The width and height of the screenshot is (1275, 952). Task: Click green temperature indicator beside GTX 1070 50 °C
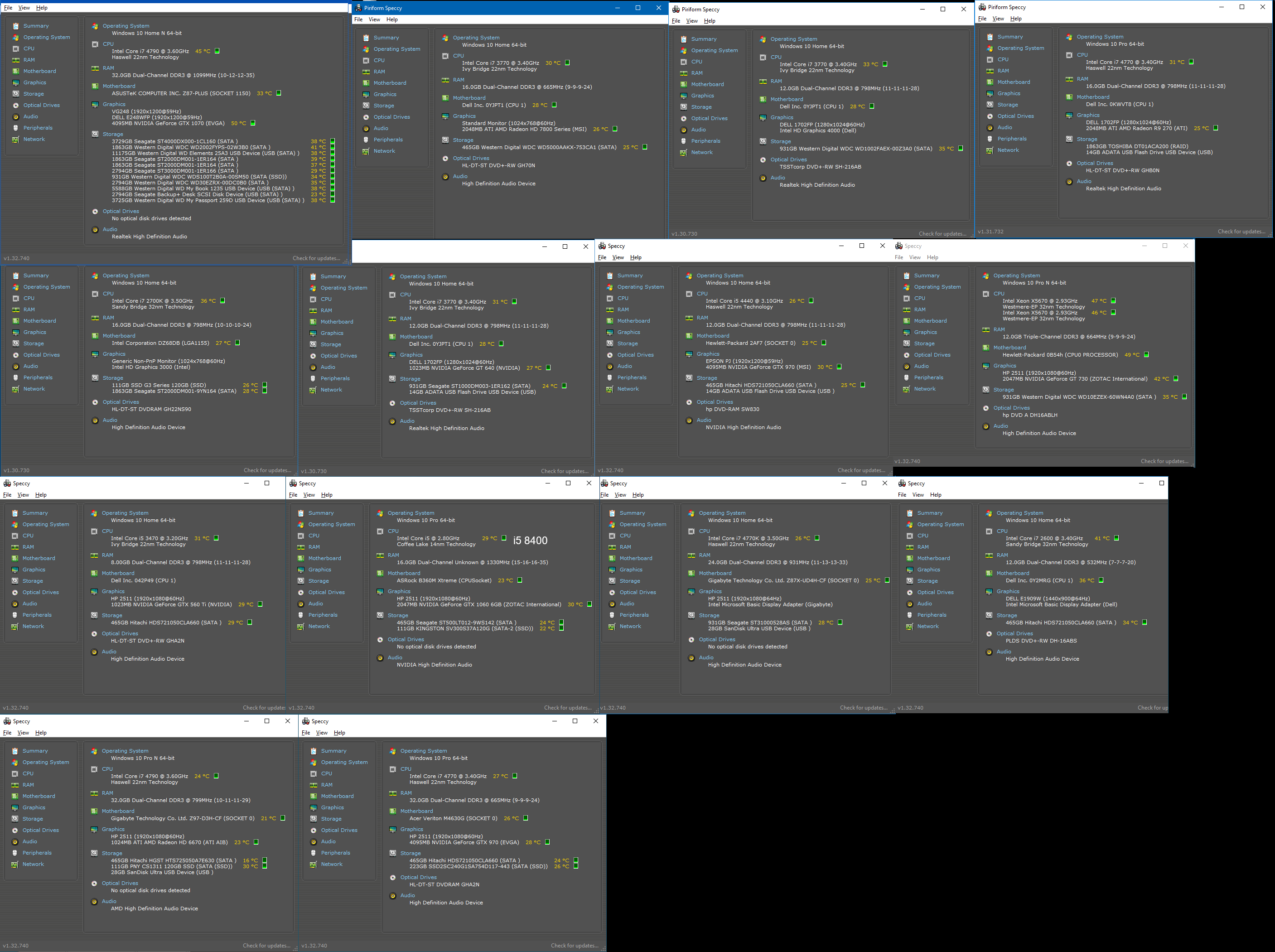253,123
